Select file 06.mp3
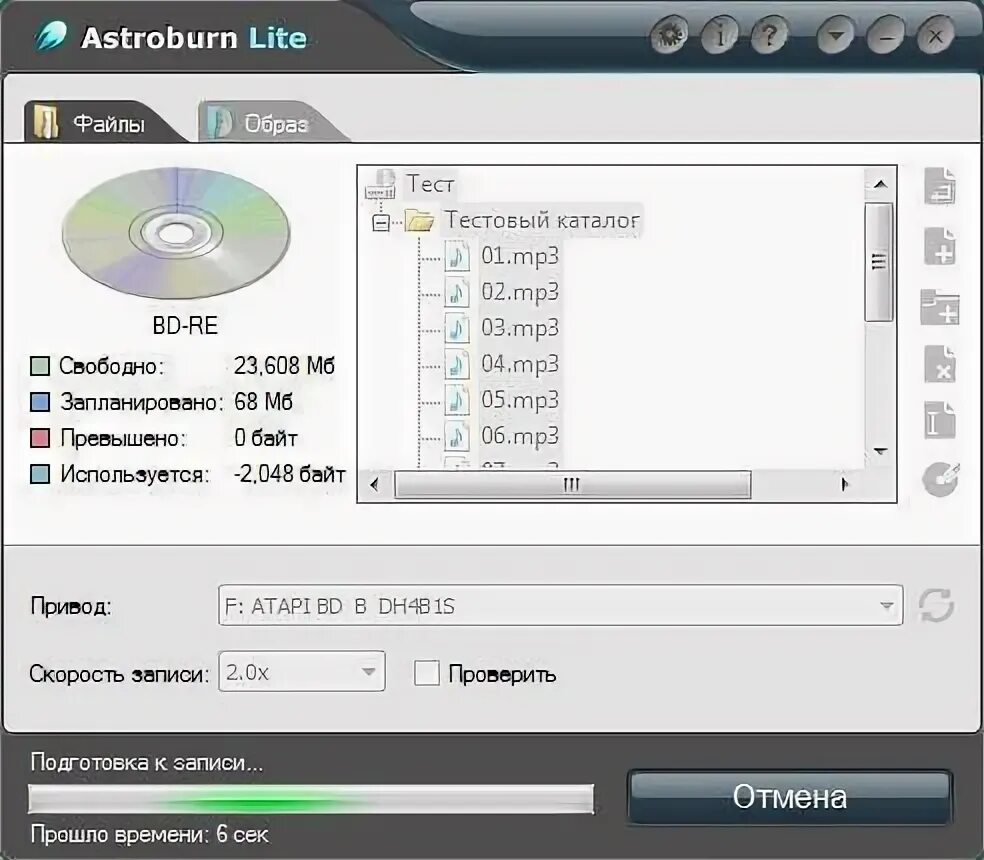Image resolution: width=984 pixels, height=860 pixels. pyautogui.click(x=520, y=436)
